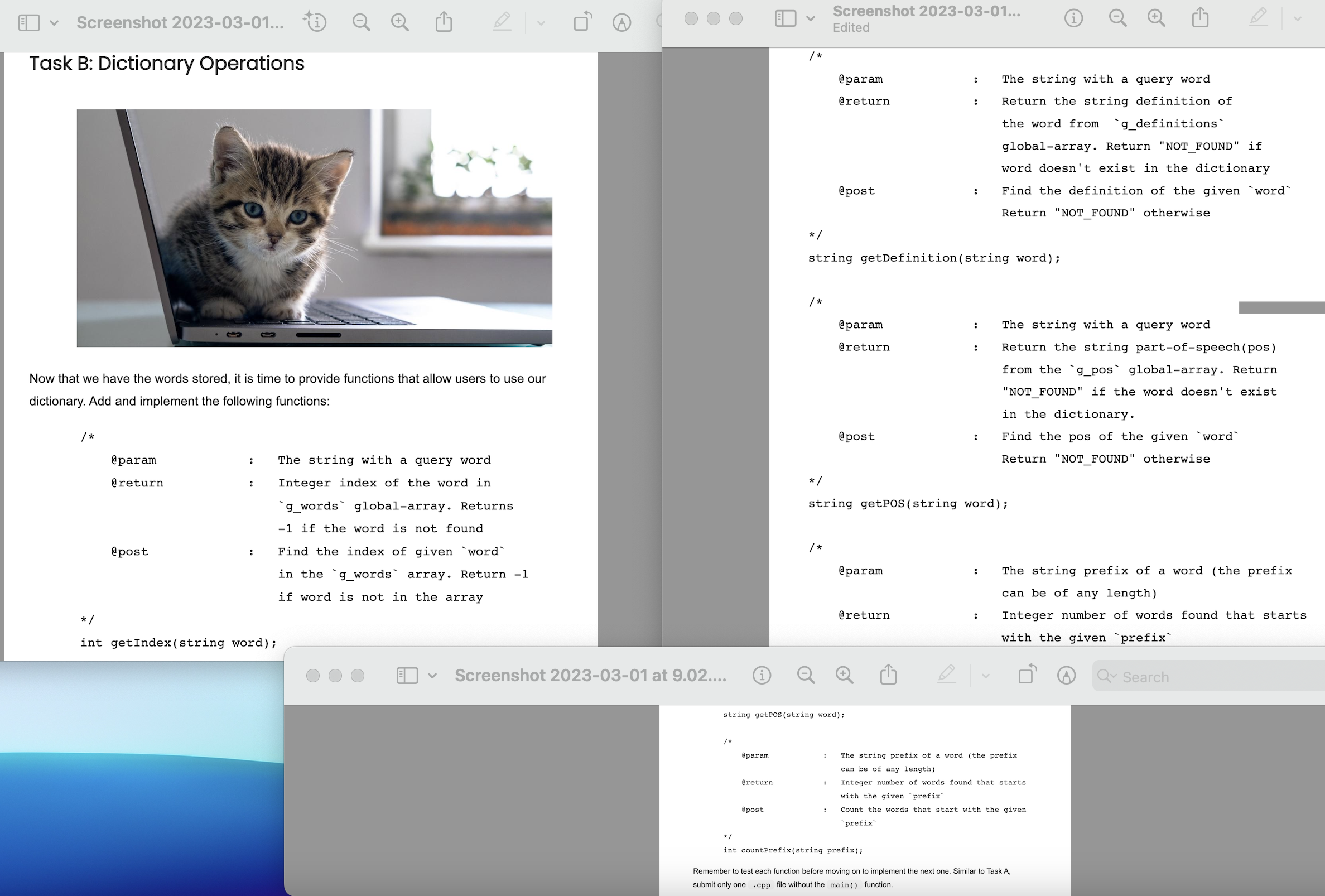
Task: Show the inspector info in top-right window
Action: (1073, 18)
